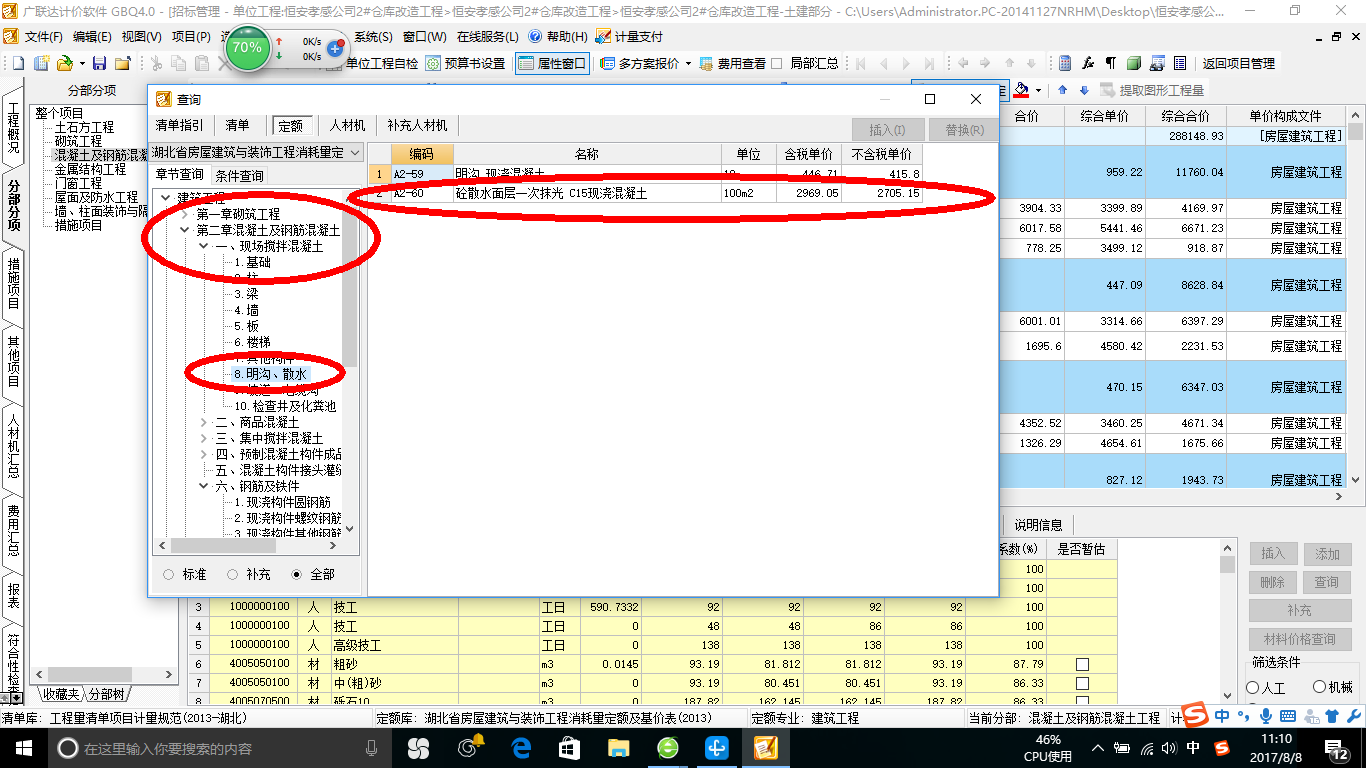Viewport: 1366px width, 768px height.
Task: Click 计量支付 in the menu bar
Action: click(629, 36)
